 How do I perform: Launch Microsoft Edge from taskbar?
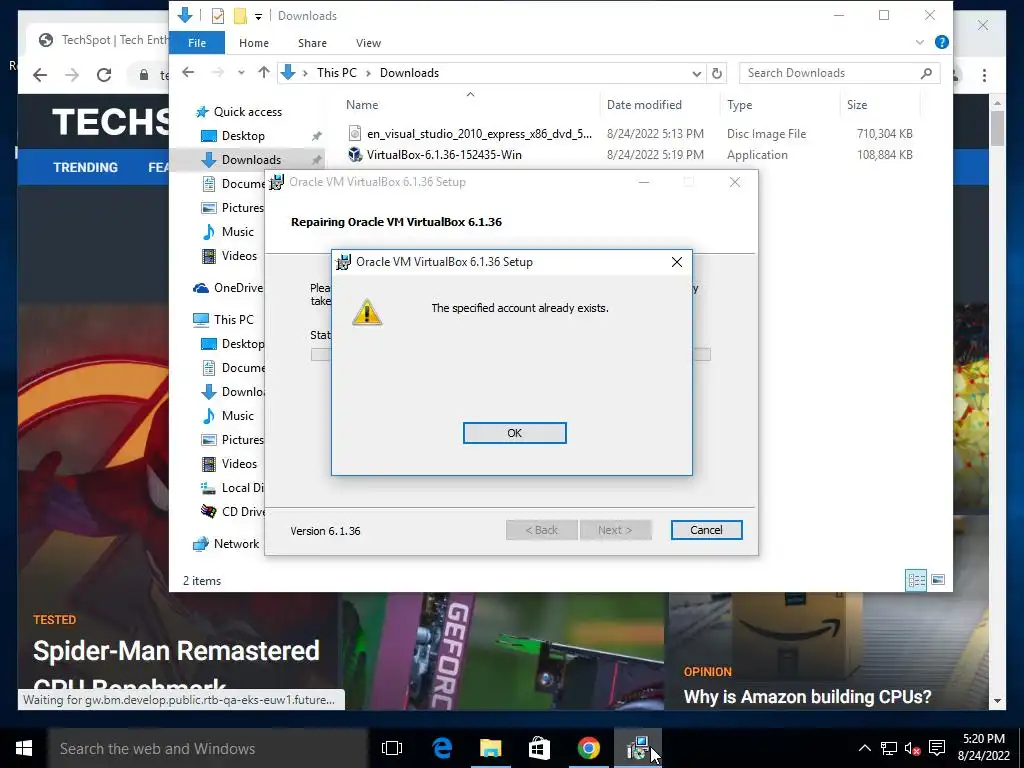442,748
